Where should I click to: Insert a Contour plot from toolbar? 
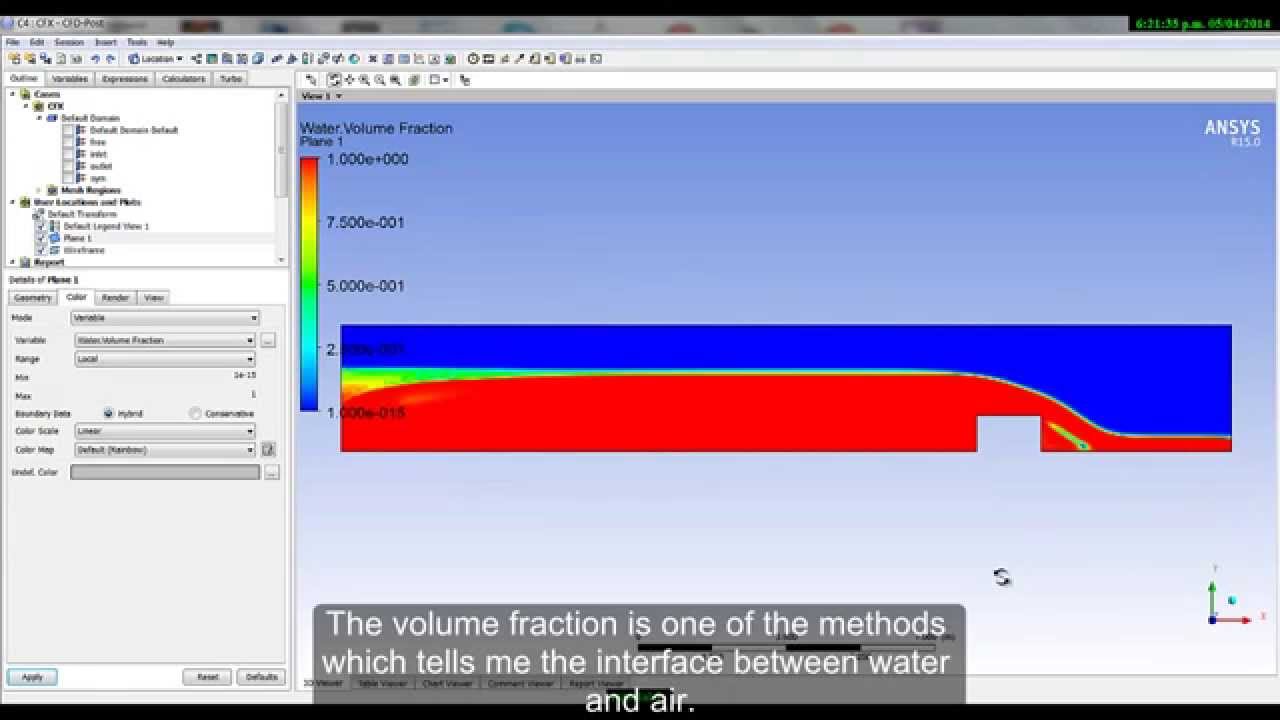(211, 59)
